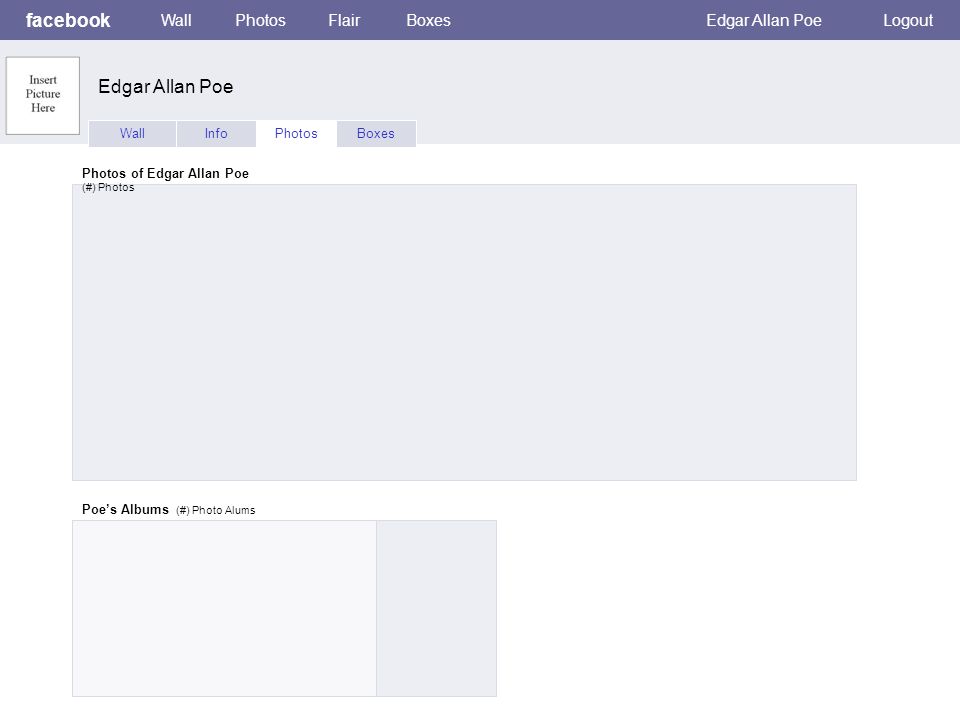Click the Logout link
The height and width of the screenshot is (720, 960).
click(908, 20)
